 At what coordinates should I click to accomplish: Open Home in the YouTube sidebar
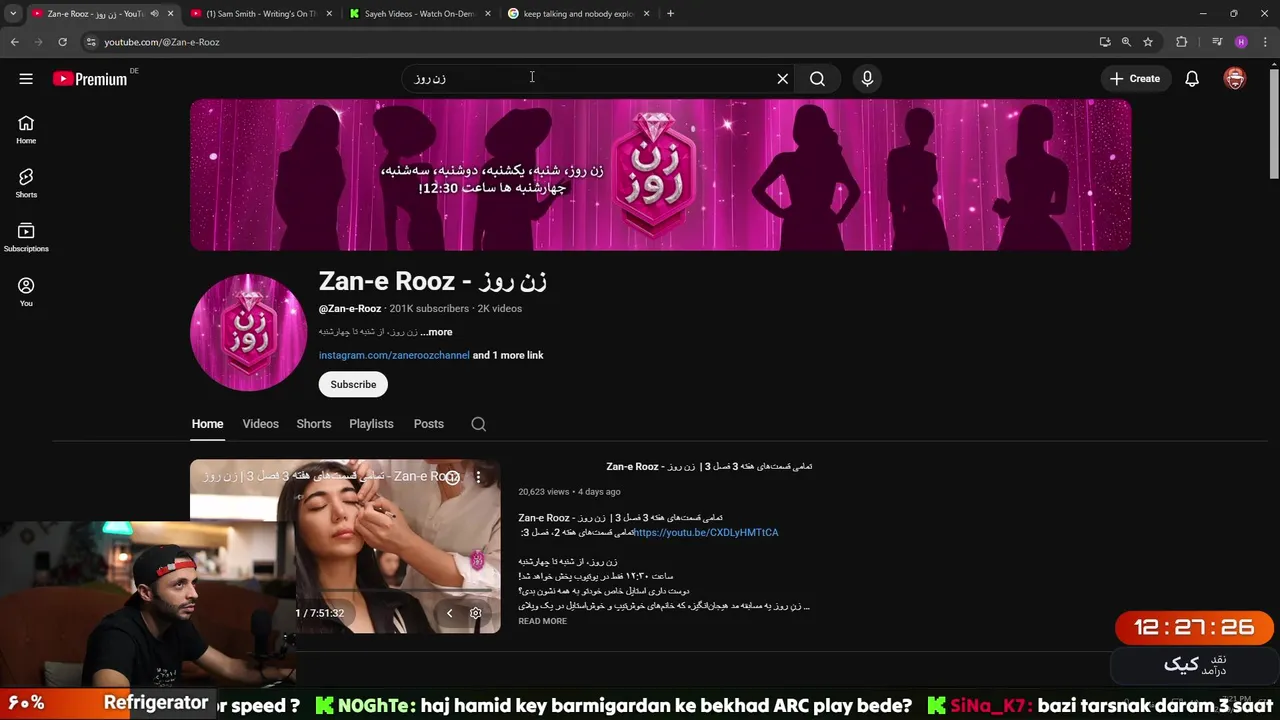(x=26, y=129)
